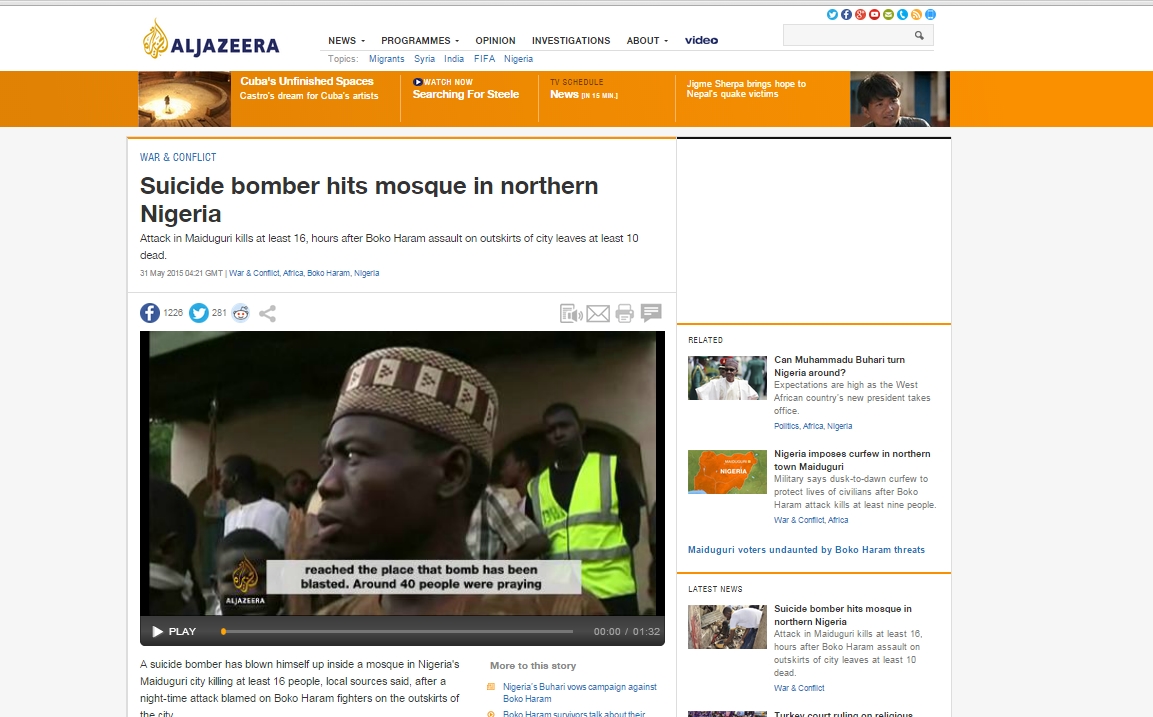The width and height of the screenshot is (1153, 717).
Task: Click the Buhari related story thumbnail
Action: [727, 378]
